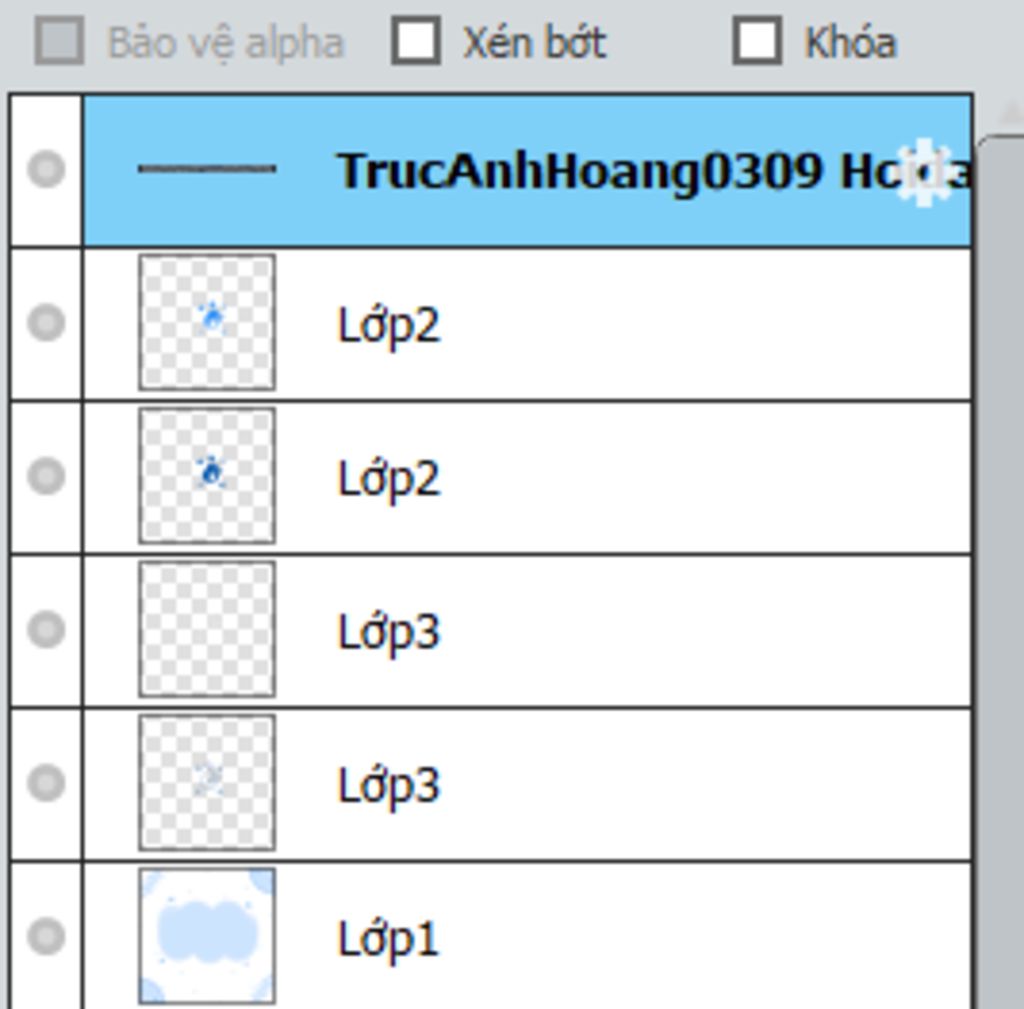Click the cloud thumbnail of Lớp1
The width and height of the screenshot is (1024, 1009).
pos(206,936)
